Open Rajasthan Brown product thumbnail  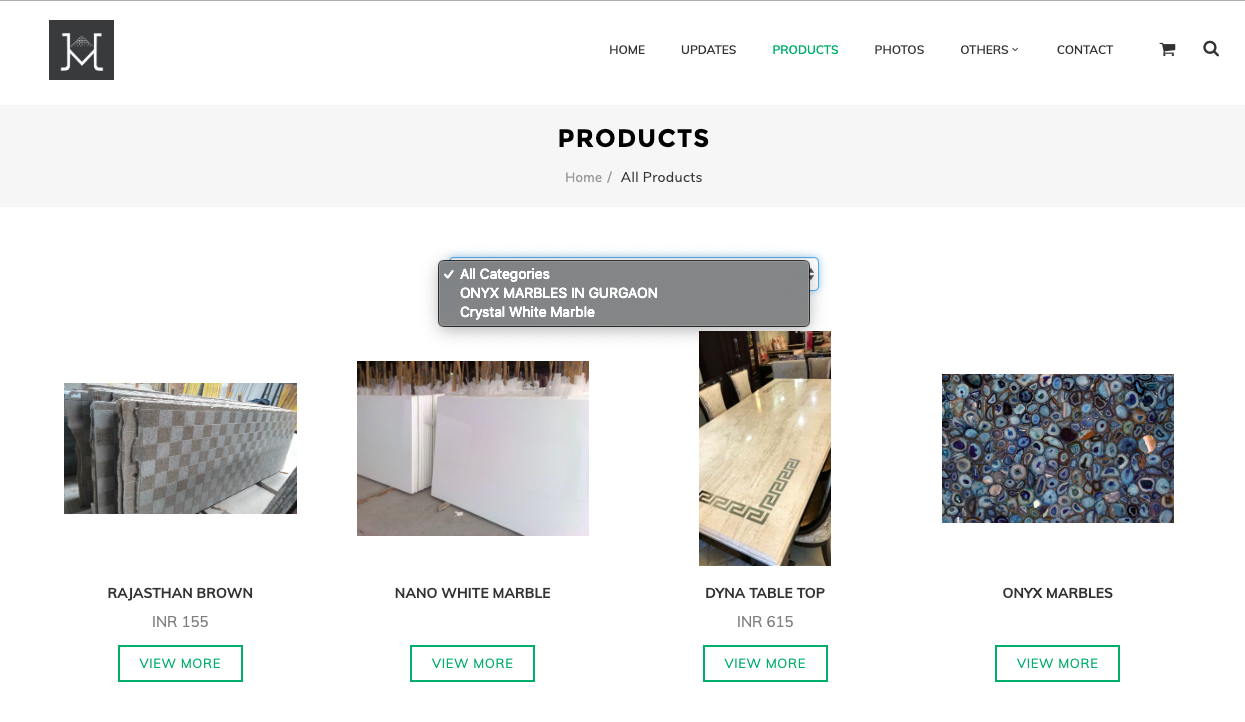(180, 448)
